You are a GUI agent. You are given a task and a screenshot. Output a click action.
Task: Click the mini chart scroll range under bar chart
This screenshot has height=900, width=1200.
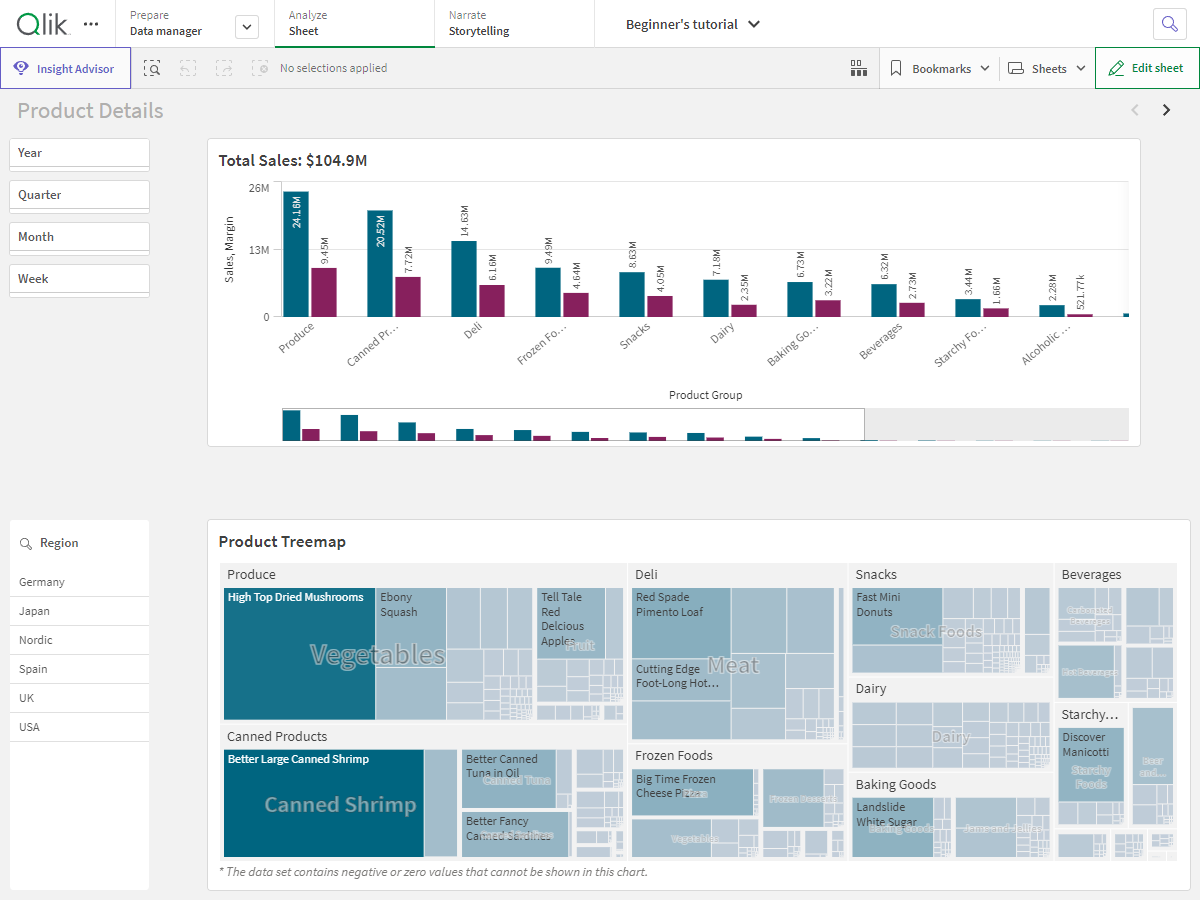click(x=573, y=425)
